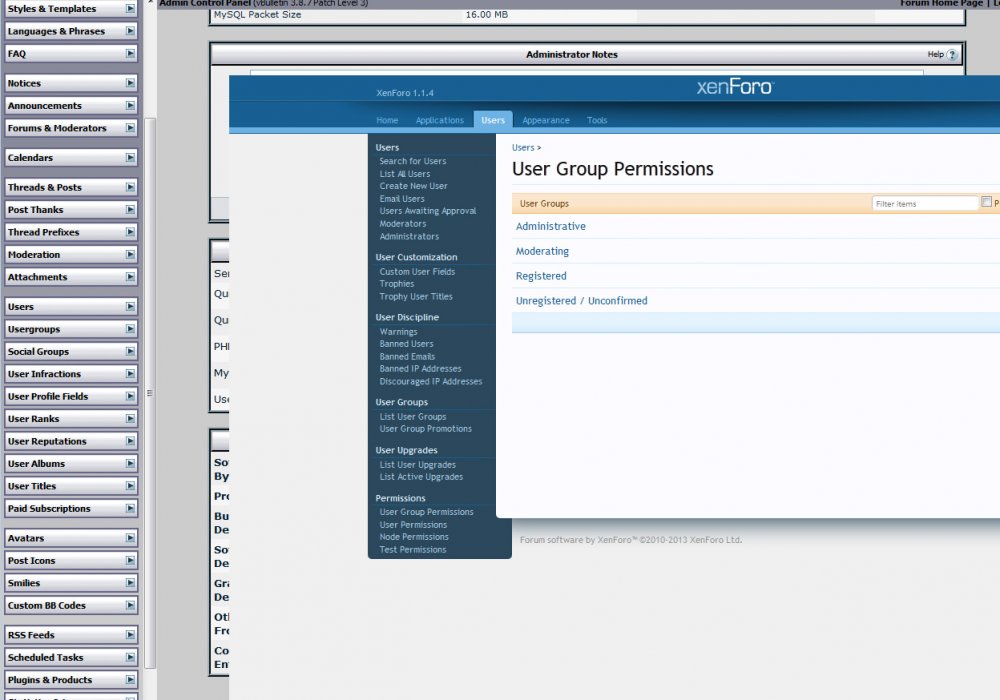Open the Administrative user group permissions

click(551, 227)
